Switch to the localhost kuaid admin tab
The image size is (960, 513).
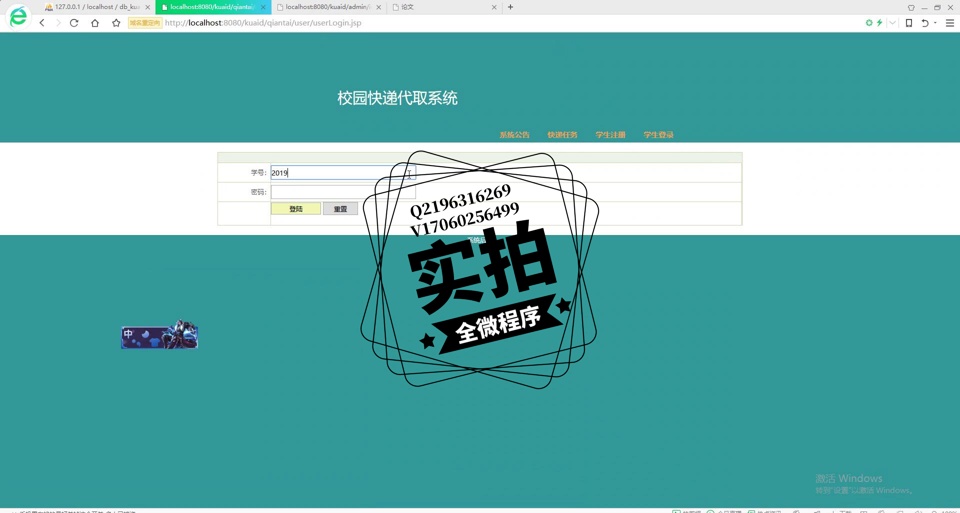click(x=327, y=7)
